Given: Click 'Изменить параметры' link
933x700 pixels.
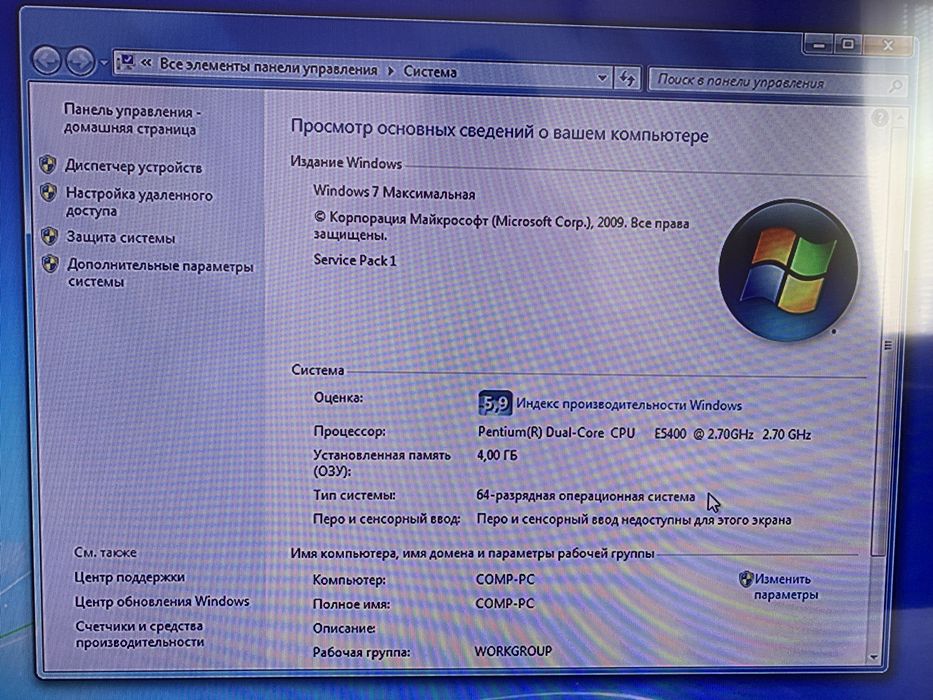Looking at the screenshot, I should coord(785,587).
